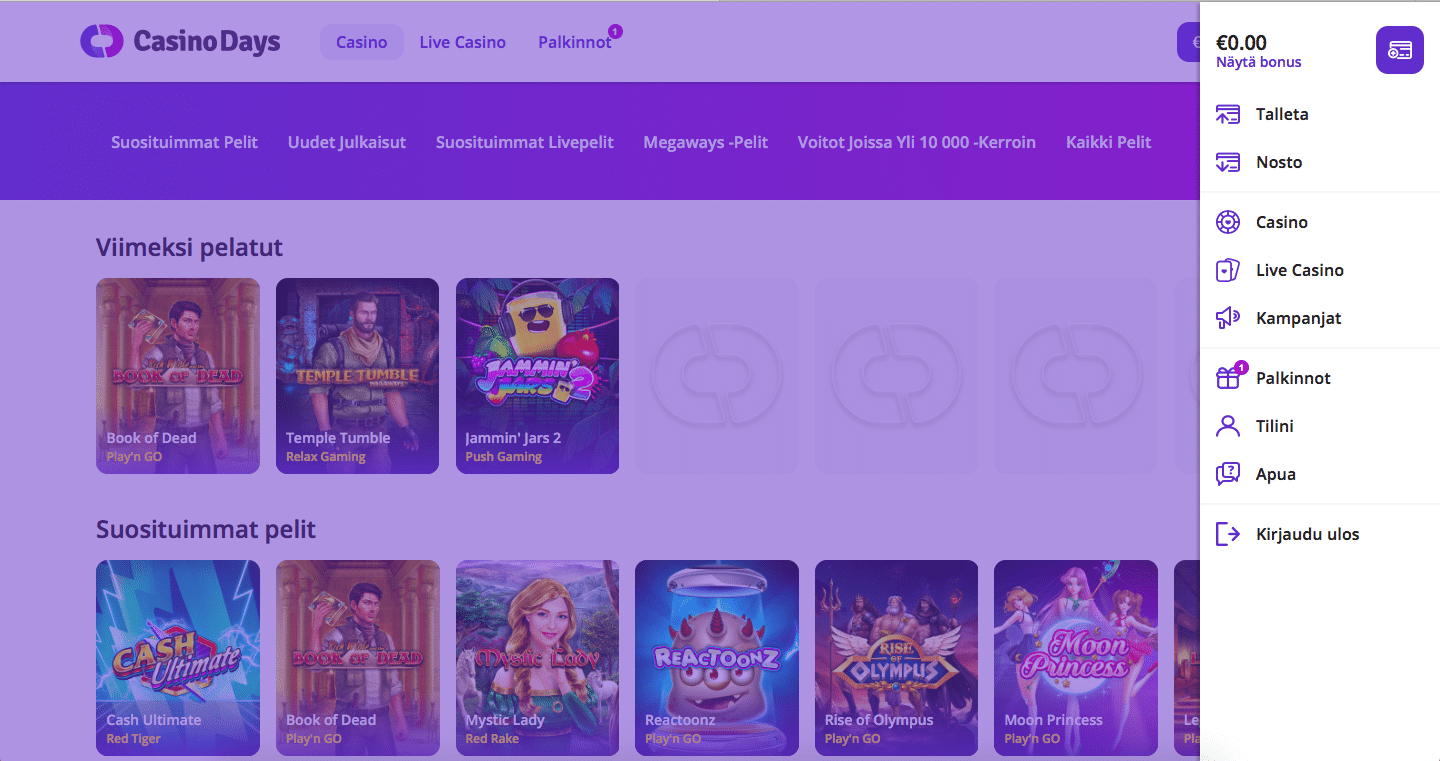
Task: Open the Casino tab in top navigation
Action: pyautogui.click(x=362, y=42)
